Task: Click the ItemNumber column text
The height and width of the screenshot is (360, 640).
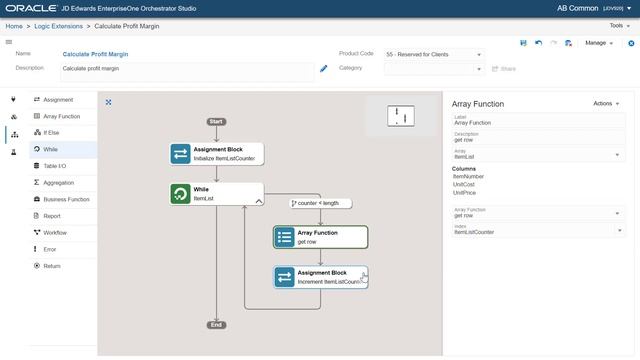Action: pos(468,177)
